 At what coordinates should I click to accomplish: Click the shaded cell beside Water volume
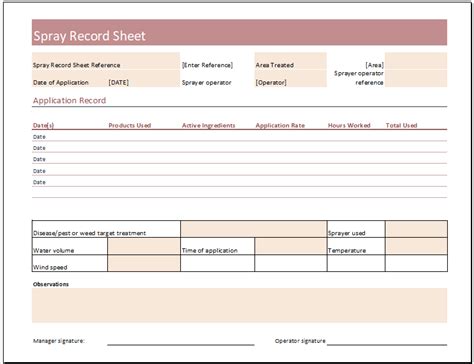point(144,246)
